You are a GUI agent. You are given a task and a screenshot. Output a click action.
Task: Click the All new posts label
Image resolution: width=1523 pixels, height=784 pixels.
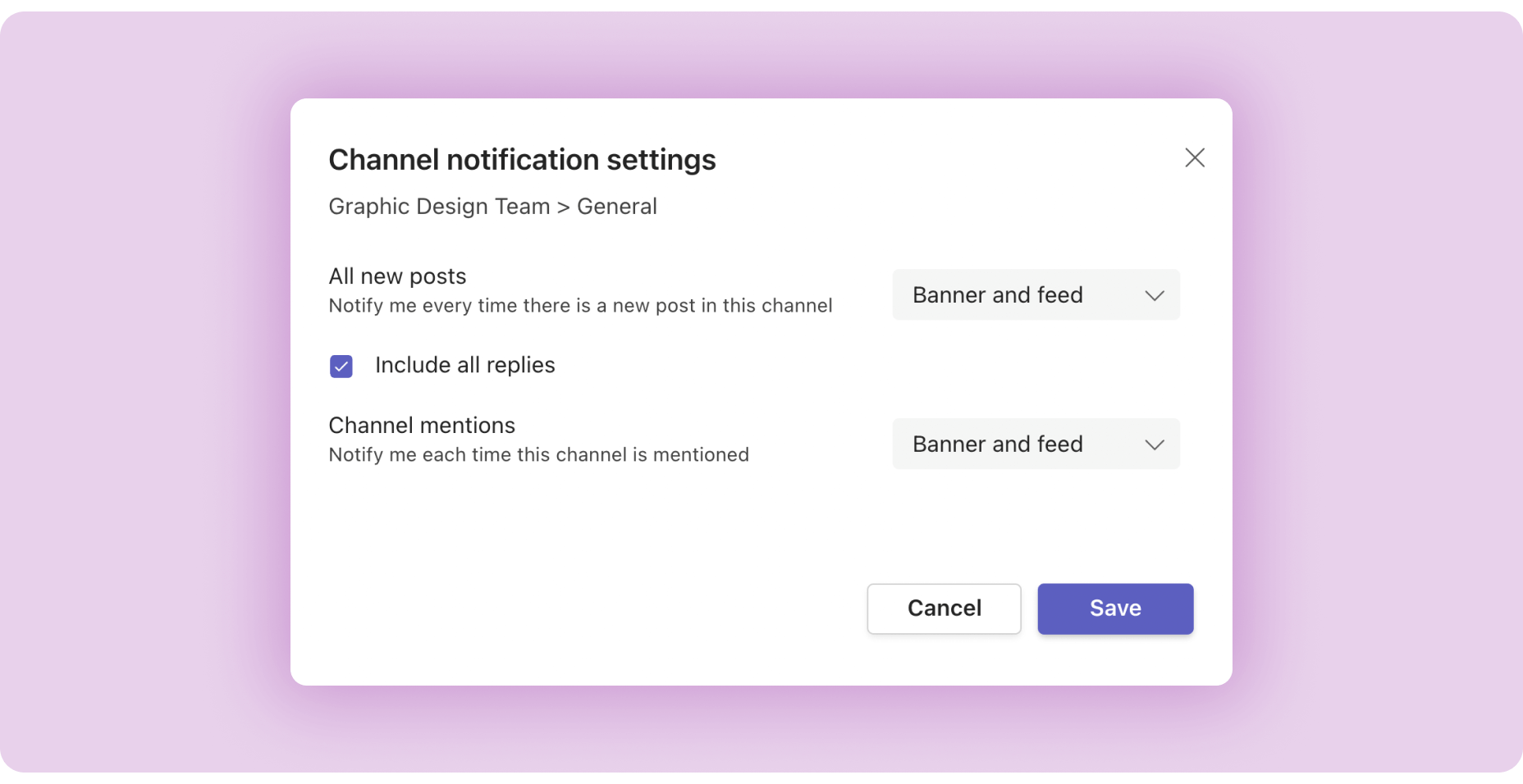point(397,276)
